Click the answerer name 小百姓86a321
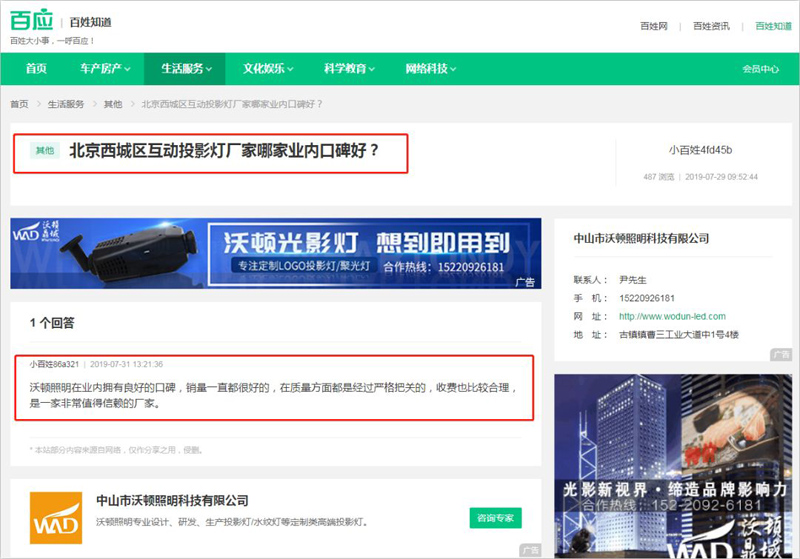This screenshot has width=800, height=559. click(54, 364)
